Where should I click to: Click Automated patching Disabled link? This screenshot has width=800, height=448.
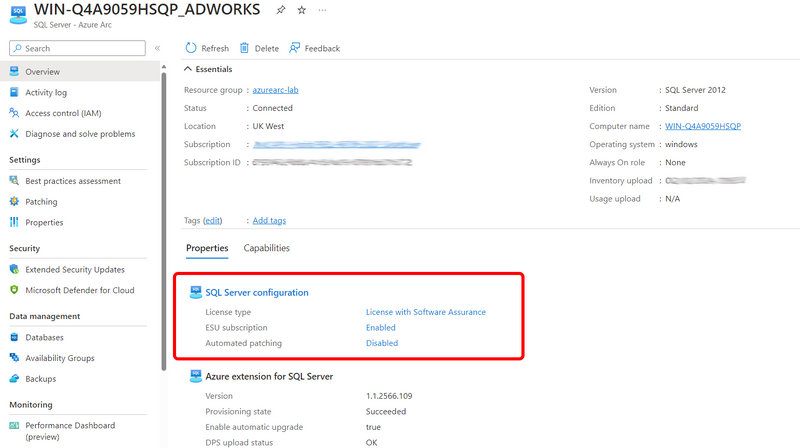tap(382, 343)
